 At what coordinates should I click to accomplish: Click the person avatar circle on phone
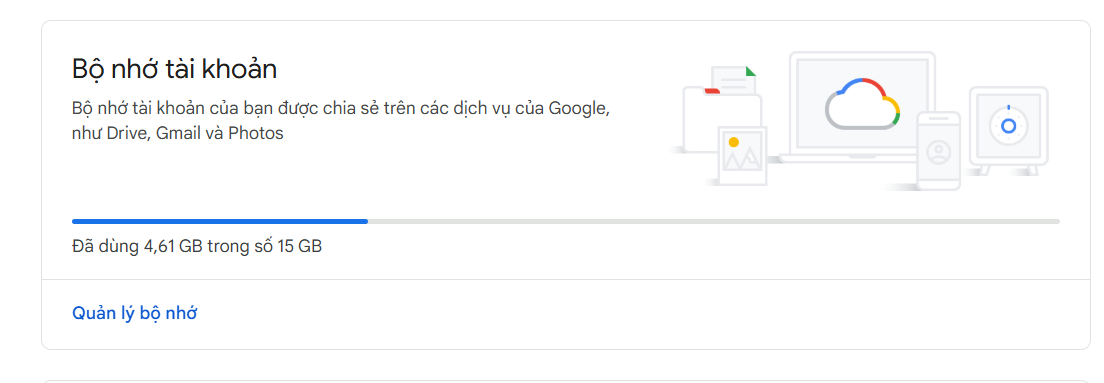point(938,152)
